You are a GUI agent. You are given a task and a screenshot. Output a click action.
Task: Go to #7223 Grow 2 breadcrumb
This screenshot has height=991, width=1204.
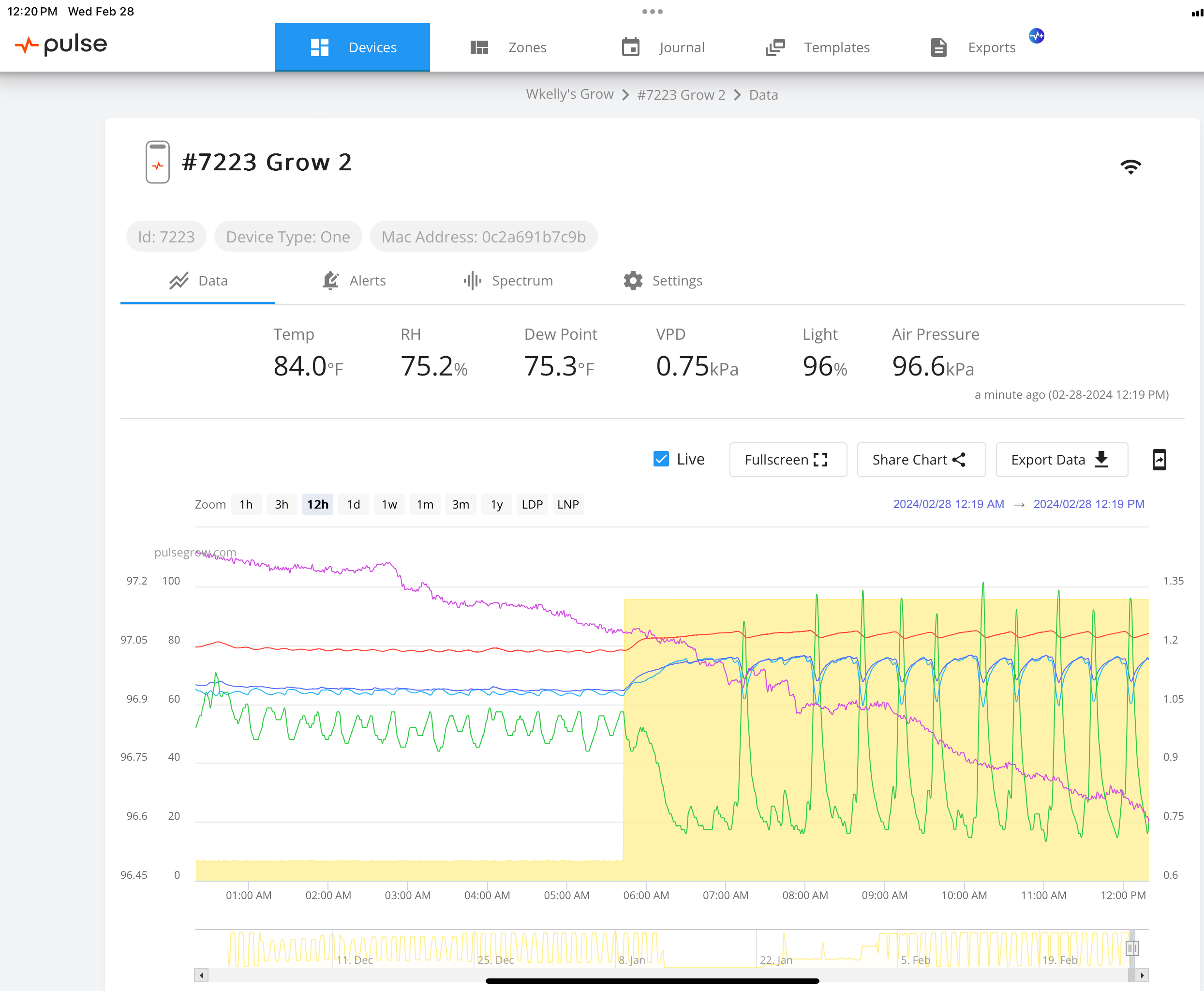coord(681,95)
